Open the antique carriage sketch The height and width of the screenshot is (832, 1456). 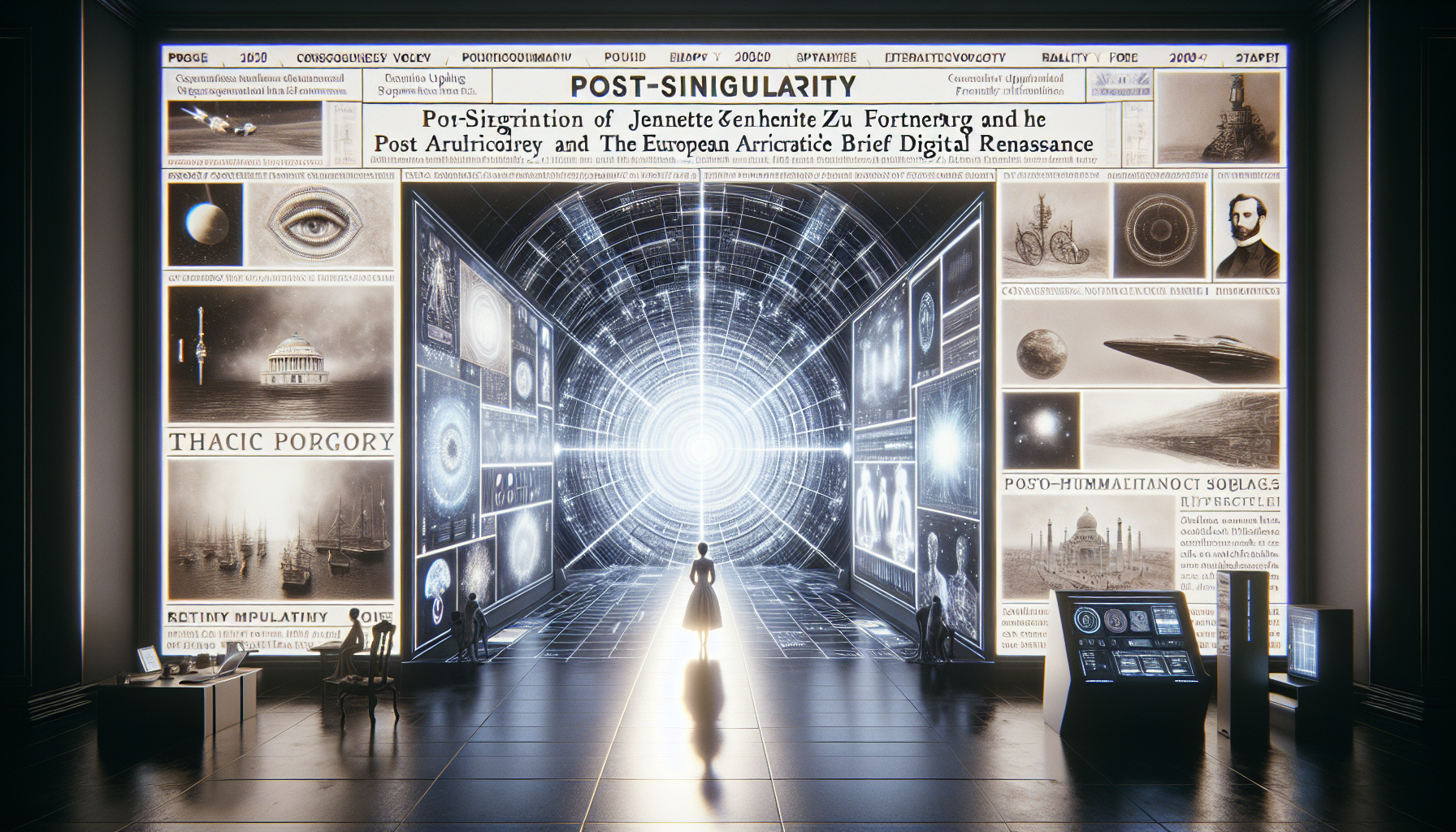(x=1054, y=231)
